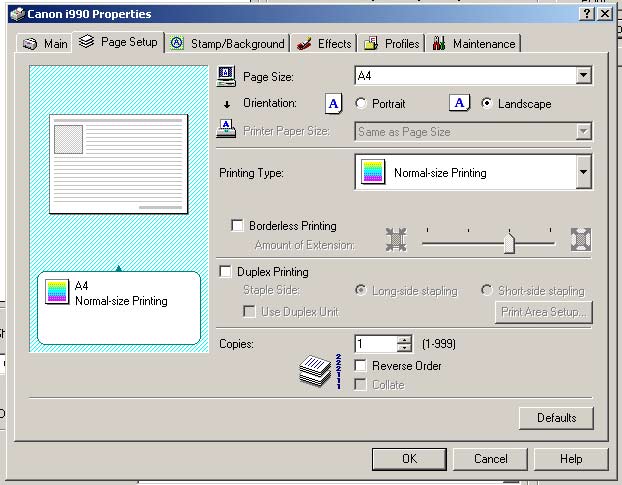The width and height of the screenshot is (622, 485).
Task: Click the title bar question mark help icon
Action: point(587,14)
